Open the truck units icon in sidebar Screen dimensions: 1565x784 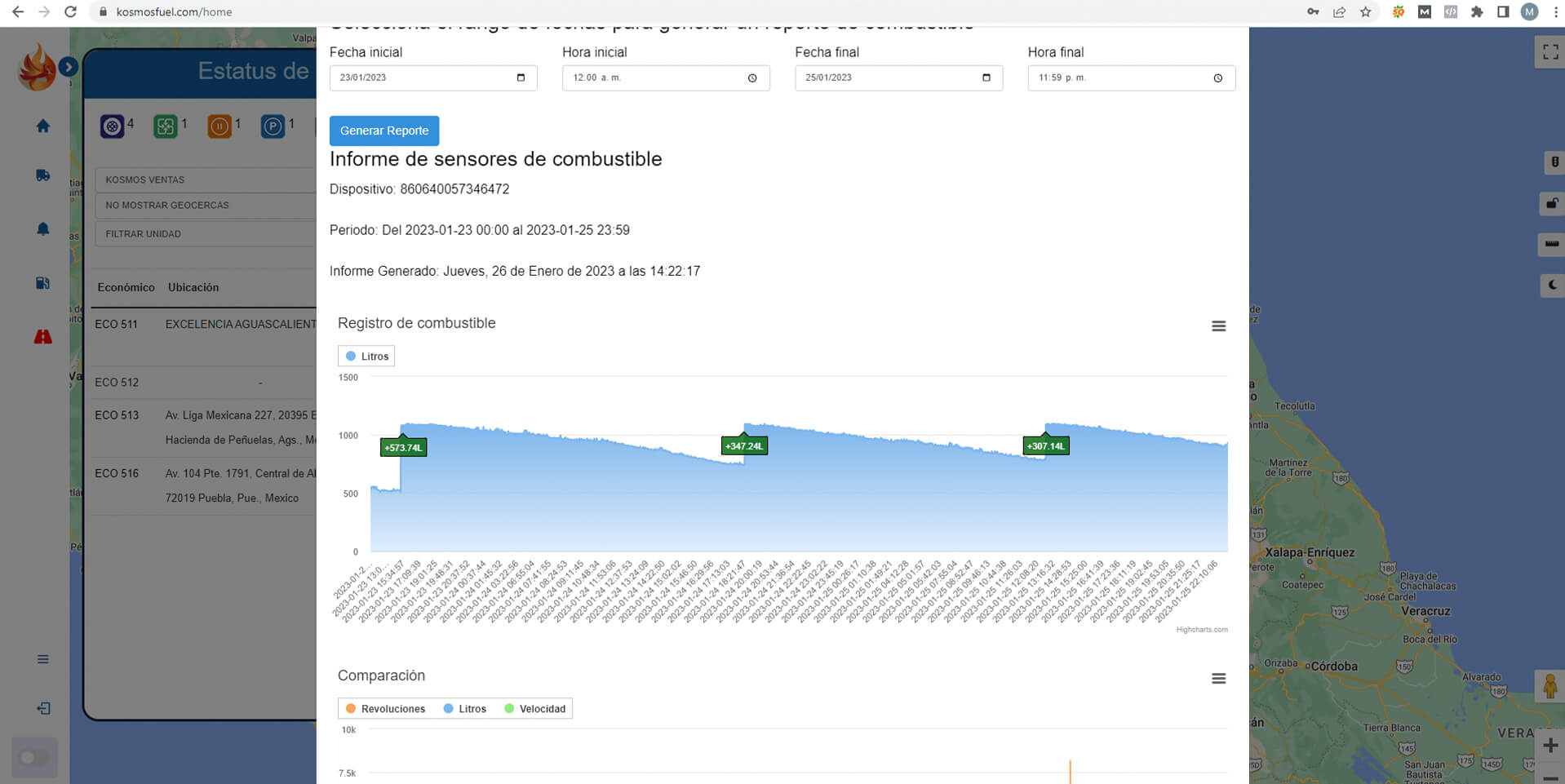(43, 175)
